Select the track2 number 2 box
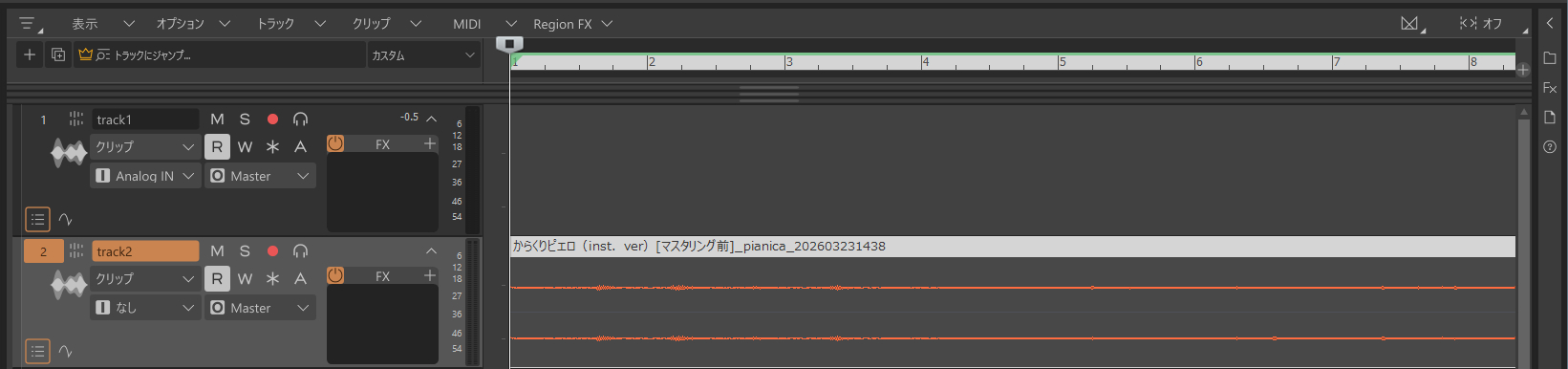This screenshot has height=369, width=1568. pyautogui.click(x=43, y=251)
